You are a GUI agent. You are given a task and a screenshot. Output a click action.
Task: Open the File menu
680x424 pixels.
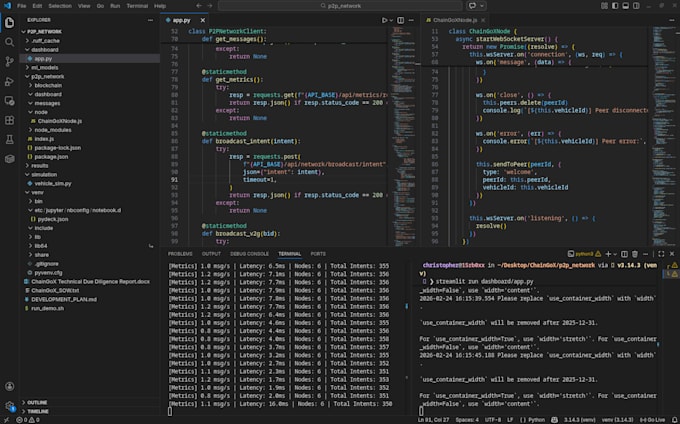21,6
